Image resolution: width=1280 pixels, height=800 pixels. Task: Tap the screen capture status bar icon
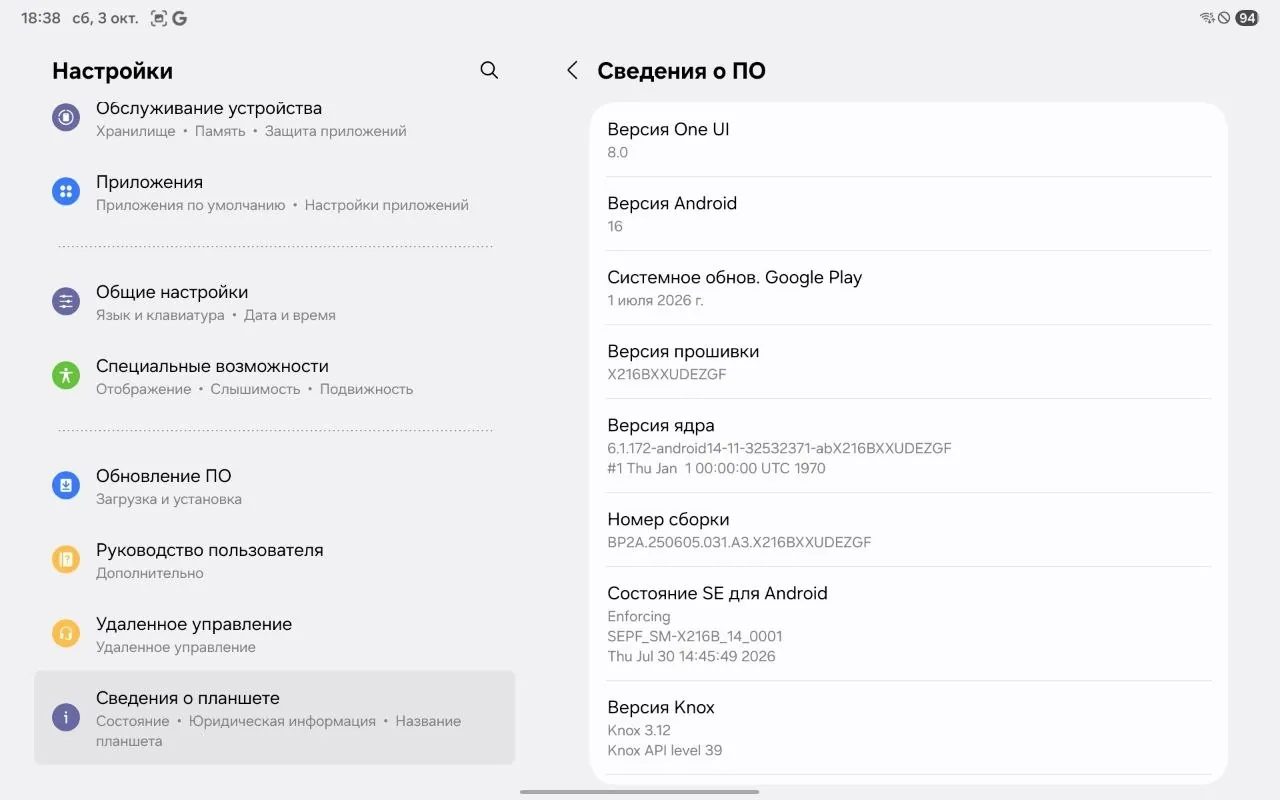[x=159, y=18]
